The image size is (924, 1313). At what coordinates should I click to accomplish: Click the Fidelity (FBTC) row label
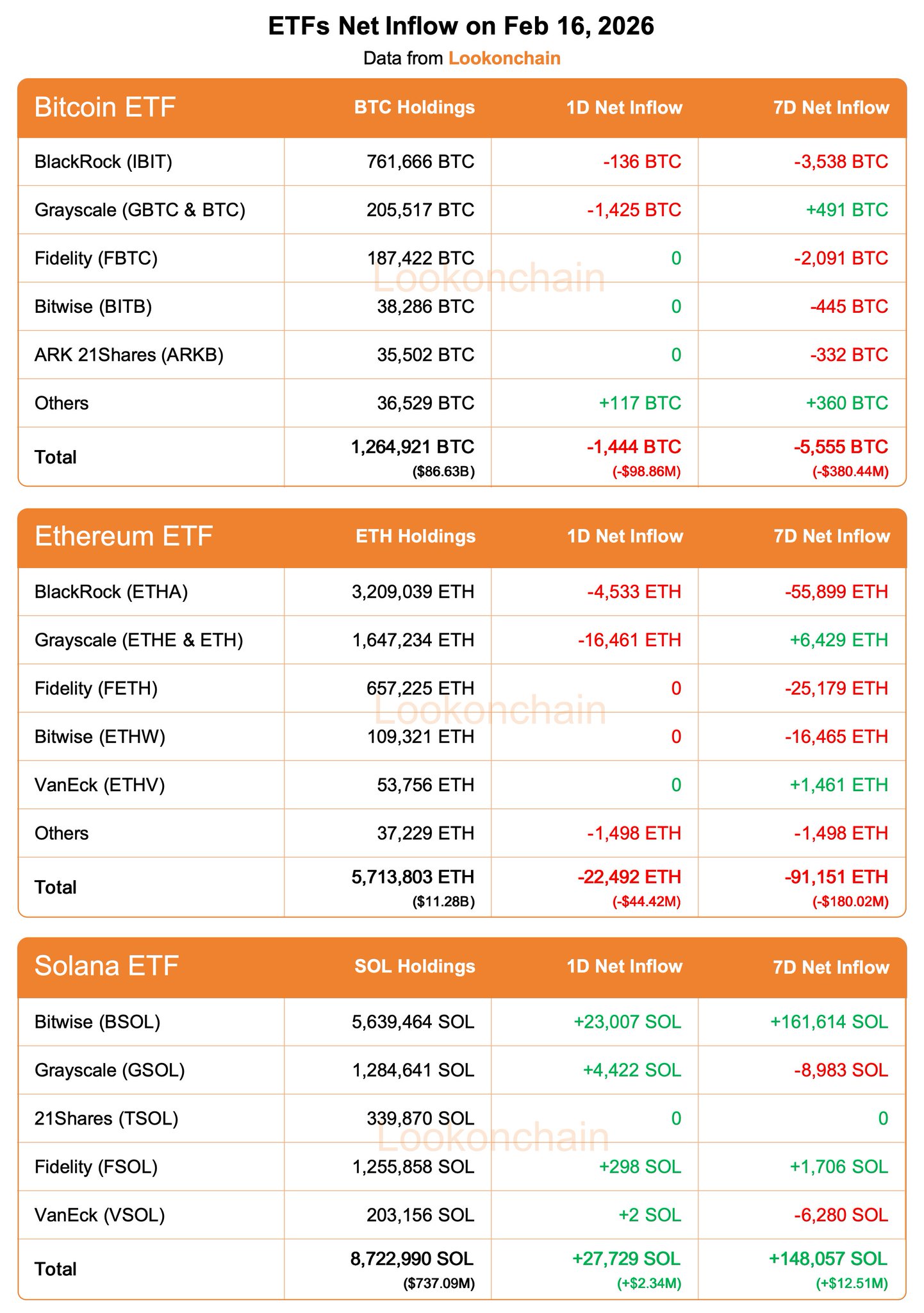(96, 258)
